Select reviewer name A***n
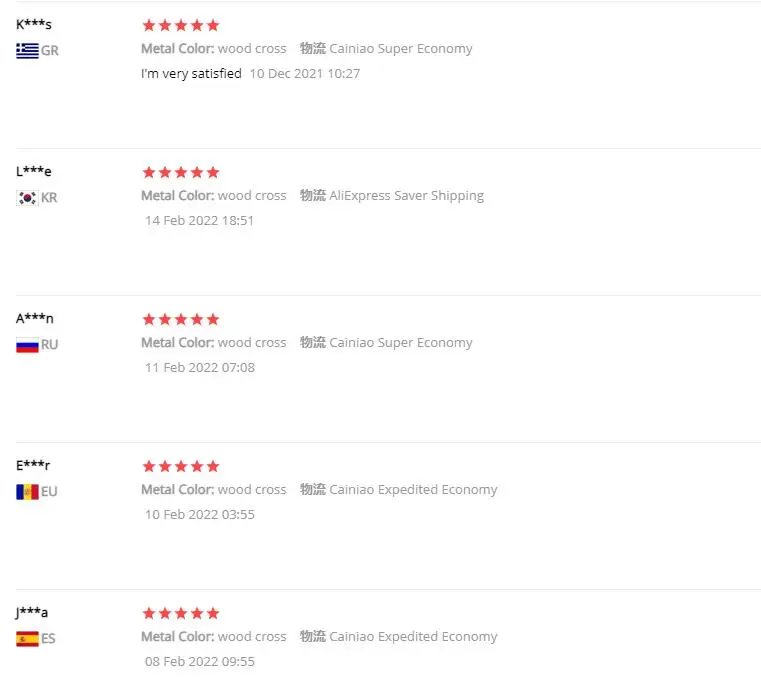This screenshot has width=761, height=689. tap(35, 319)
